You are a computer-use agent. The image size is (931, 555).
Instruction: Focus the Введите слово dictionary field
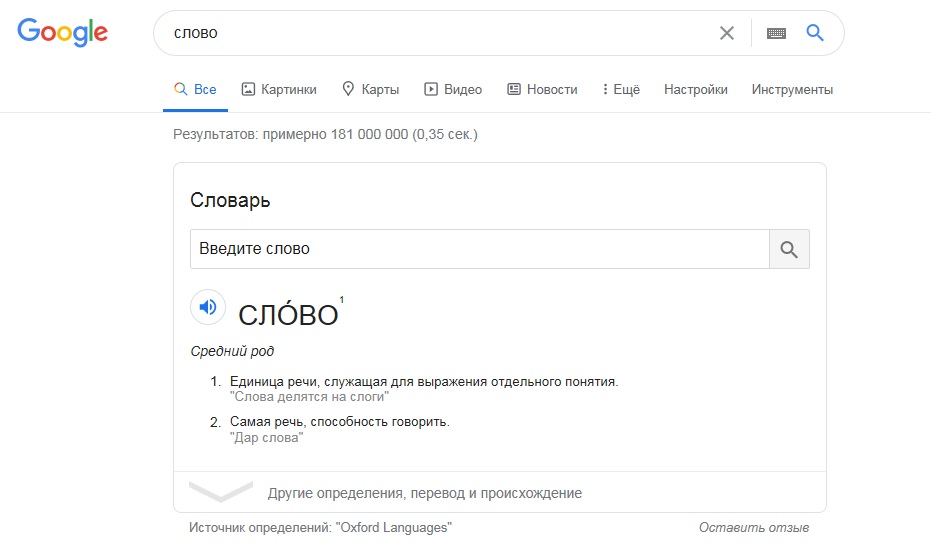[480, 249]
